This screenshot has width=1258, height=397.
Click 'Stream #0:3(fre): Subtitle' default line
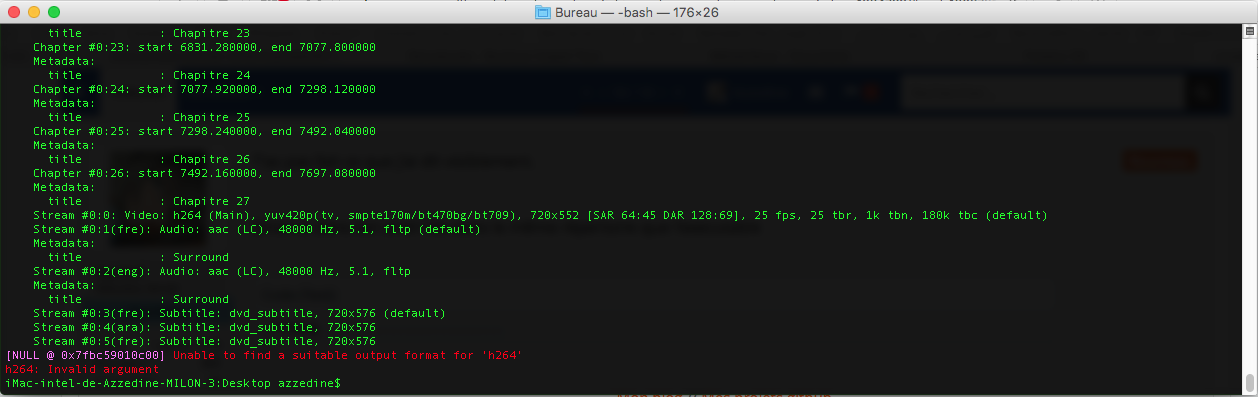pos(239,313)
